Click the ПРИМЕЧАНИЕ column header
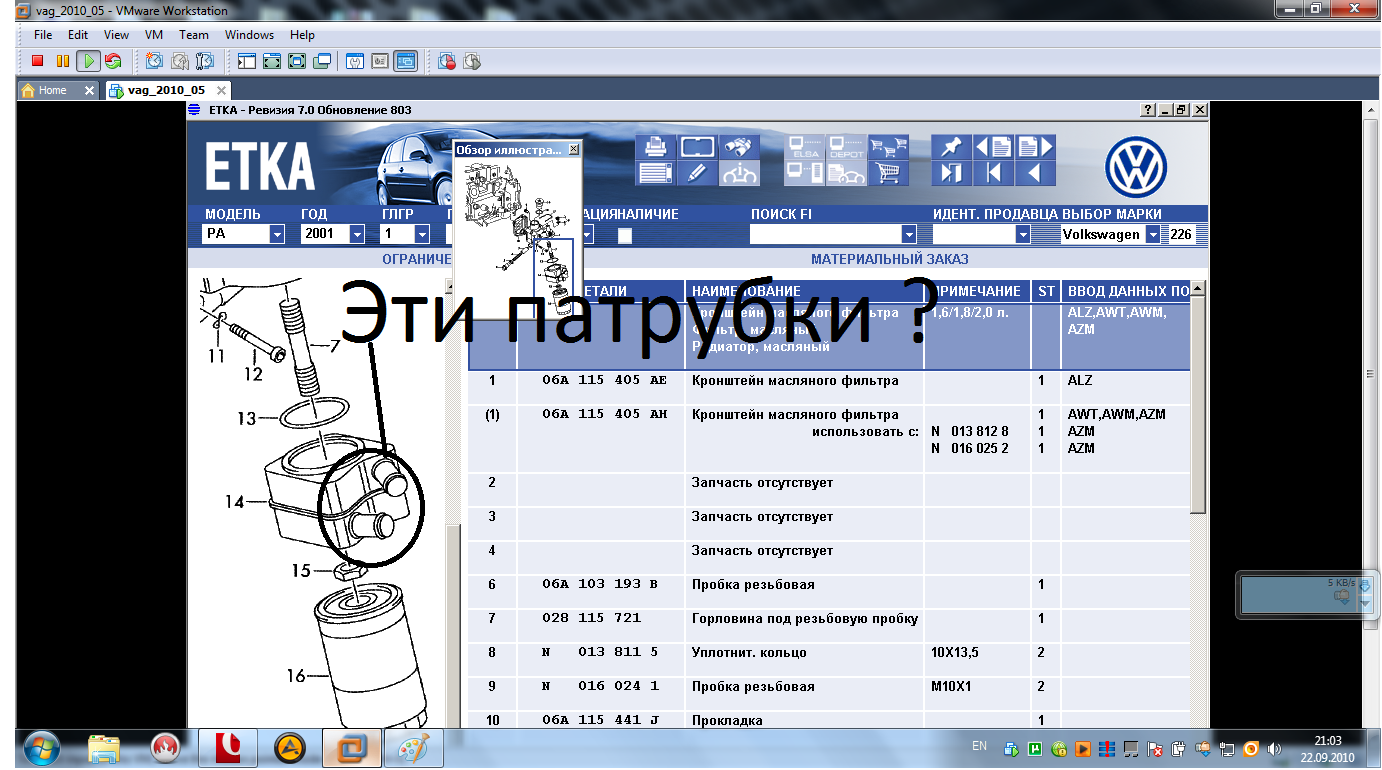 [975, 291]
